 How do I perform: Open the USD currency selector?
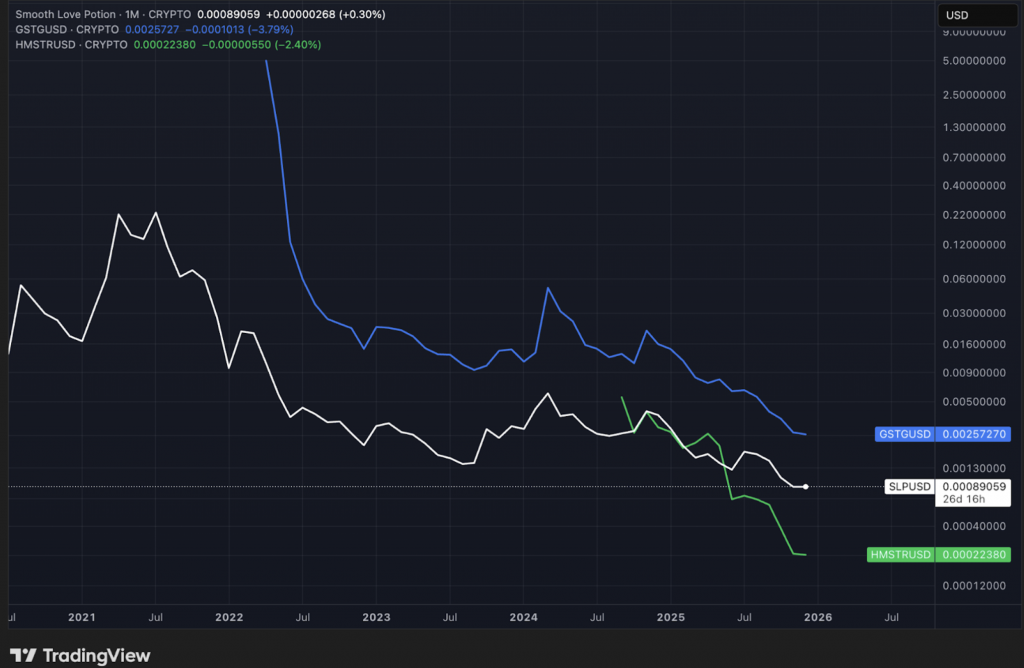coord(977,15)
